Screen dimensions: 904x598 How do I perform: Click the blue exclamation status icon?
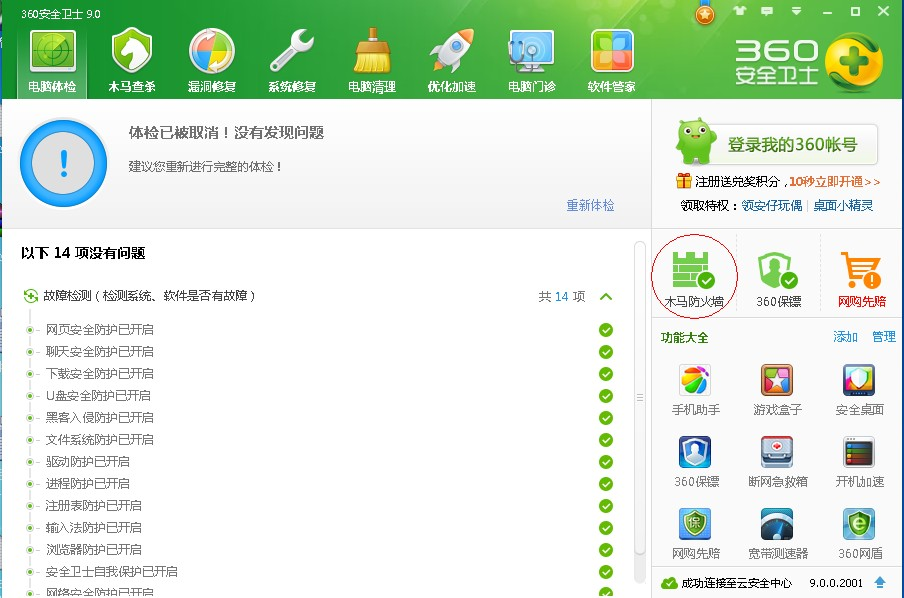tap(63, 163)
